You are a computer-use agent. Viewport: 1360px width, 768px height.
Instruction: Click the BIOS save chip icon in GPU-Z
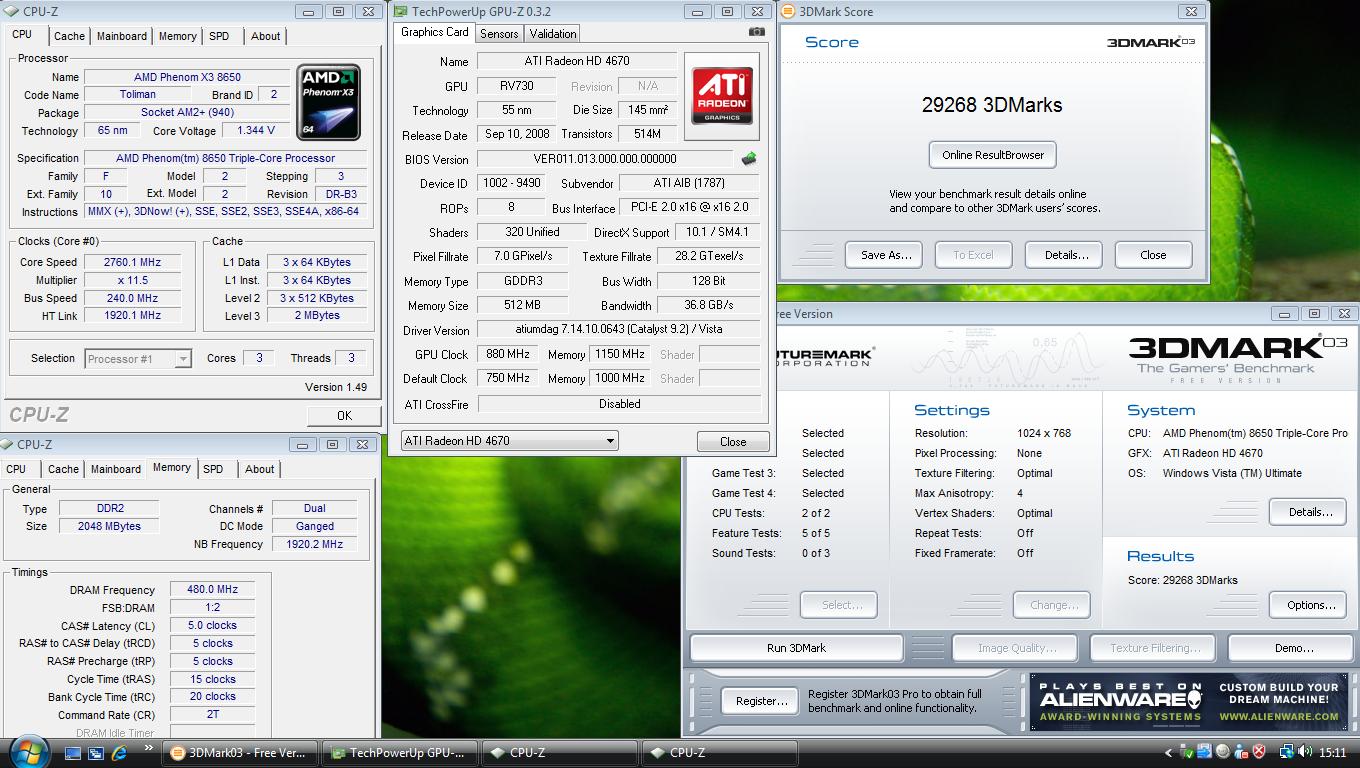coord(748,159)
